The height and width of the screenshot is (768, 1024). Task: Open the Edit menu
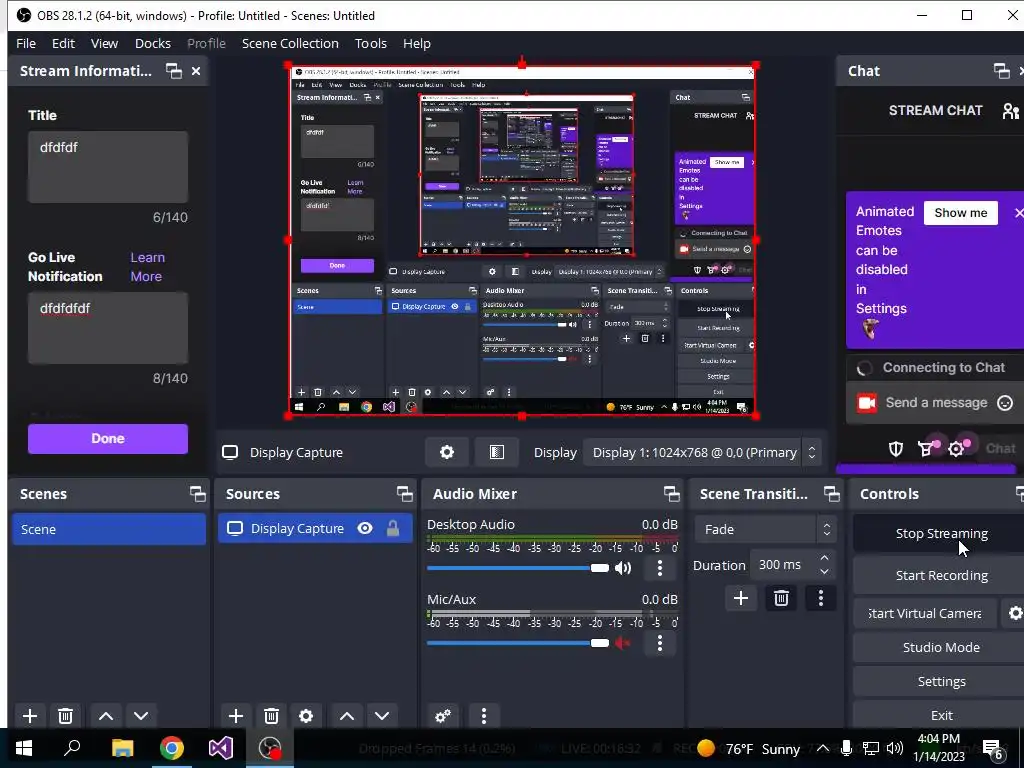click(63, 43)
